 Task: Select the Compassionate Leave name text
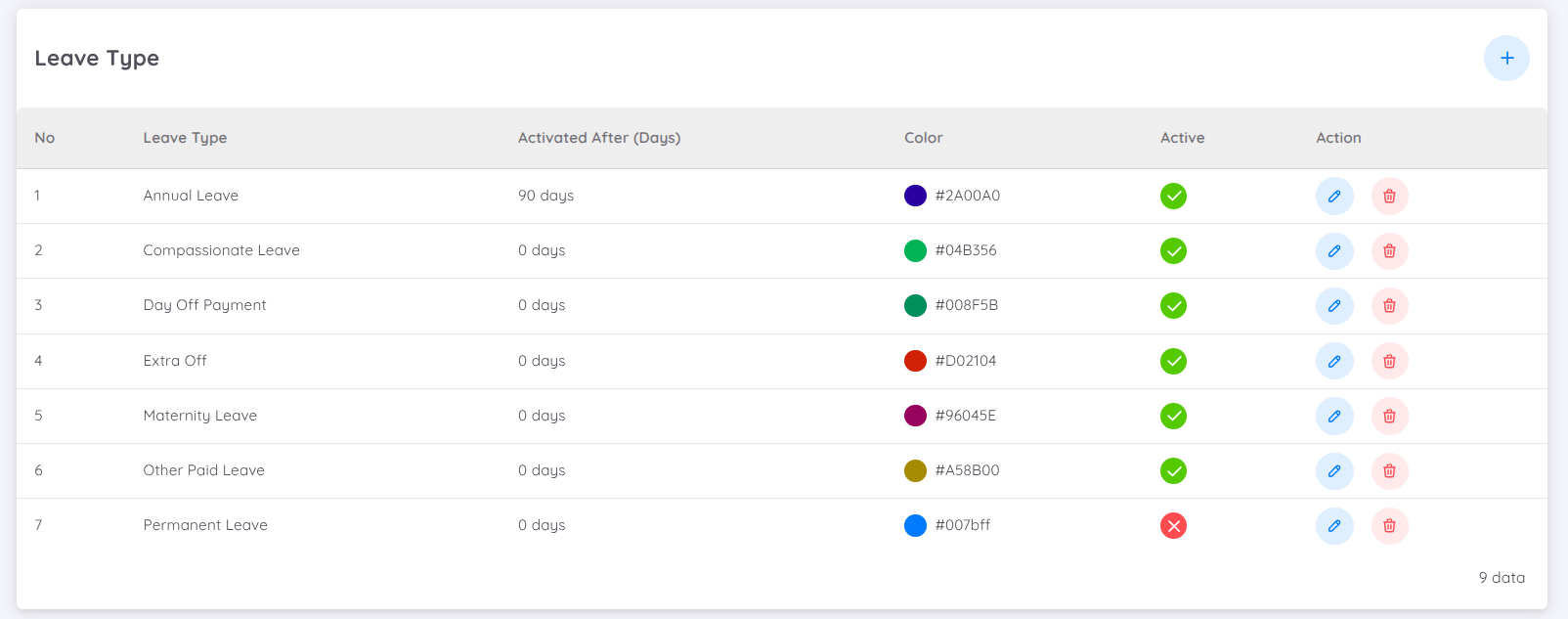(x=221, y=250)
